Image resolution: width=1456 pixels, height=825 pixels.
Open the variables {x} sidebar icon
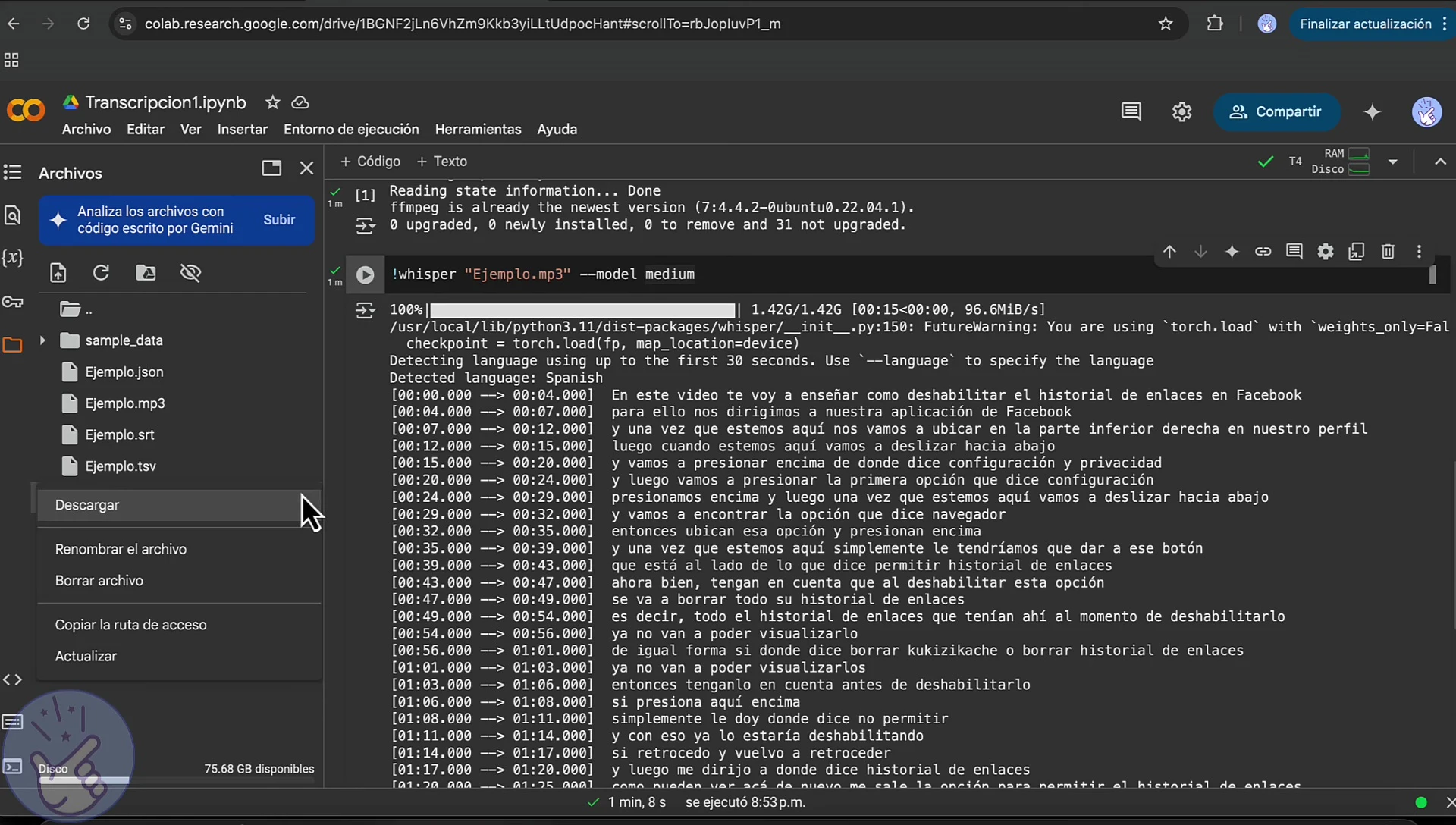coord(13,258)
